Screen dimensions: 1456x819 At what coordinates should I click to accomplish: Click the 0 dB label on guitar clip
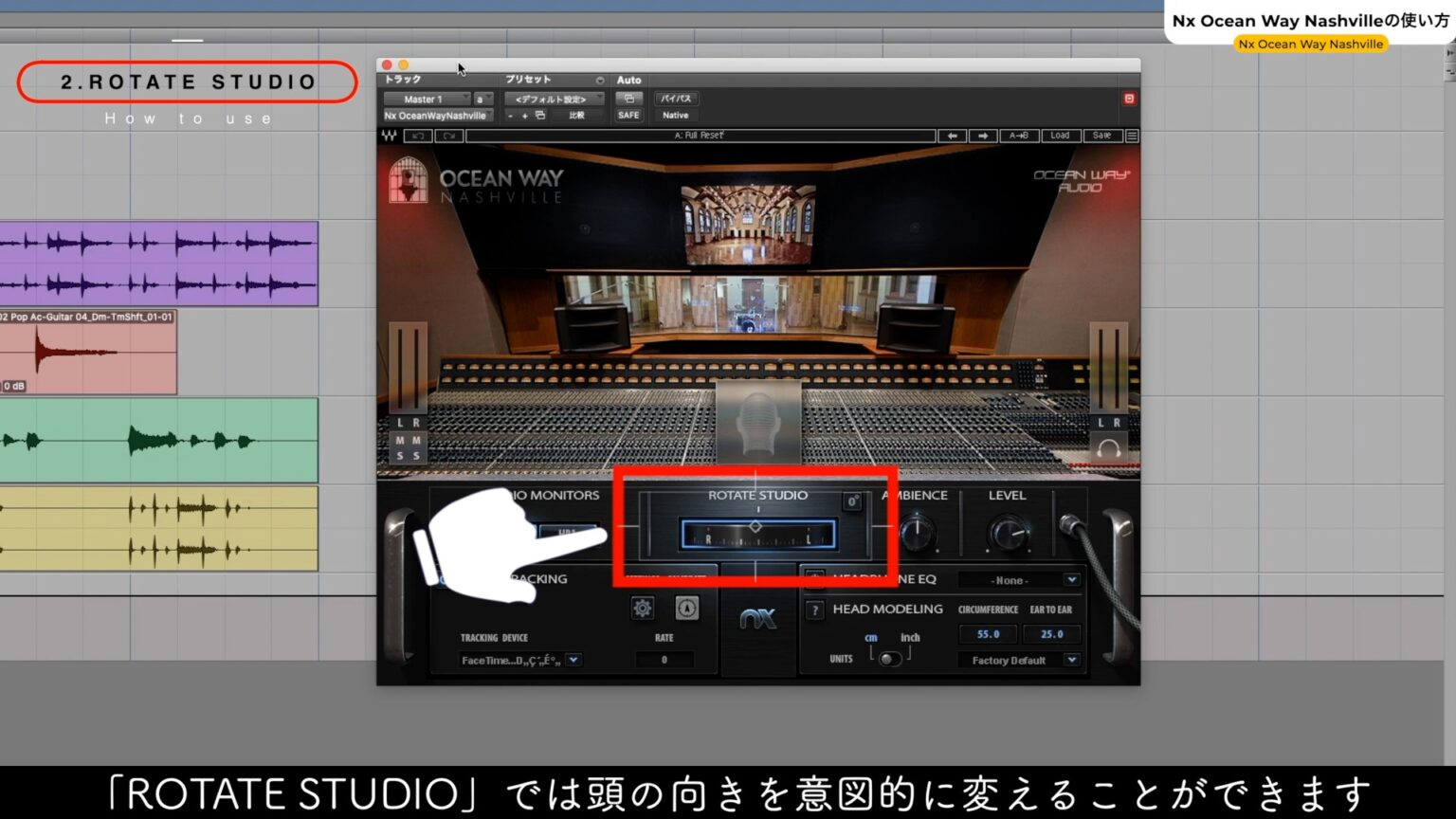(14, 386)
